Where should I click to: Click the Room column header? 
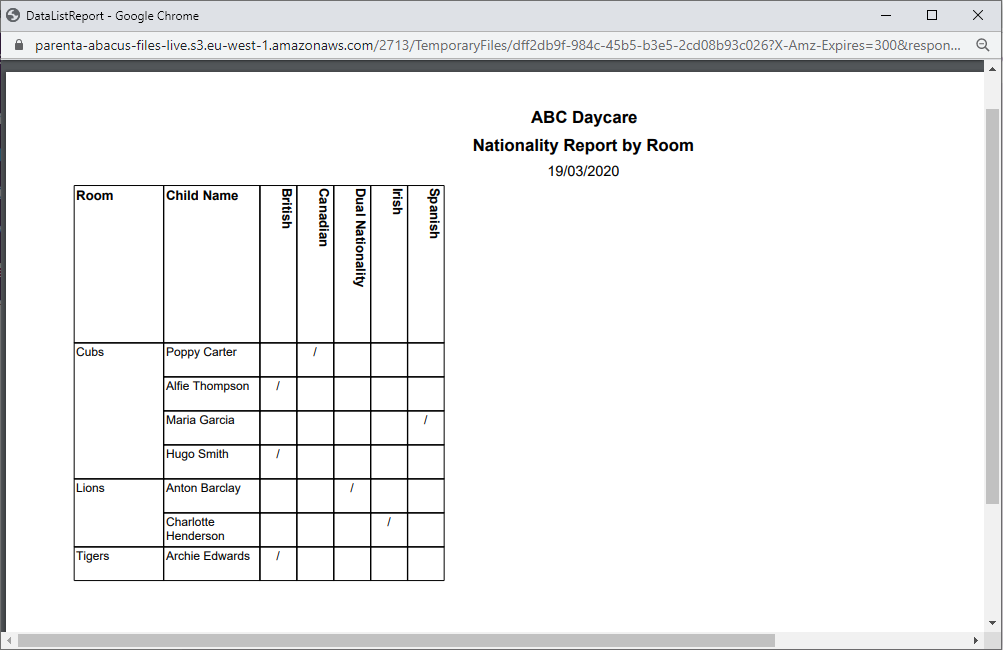point(119,264)
